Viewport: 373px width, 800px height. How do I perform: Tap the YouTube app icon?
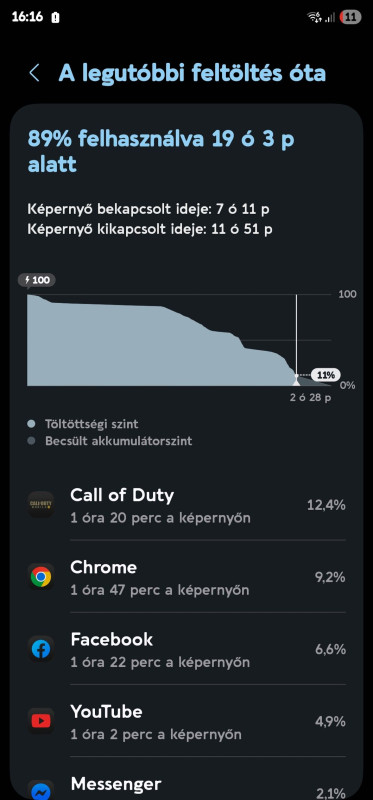coord(41,721)
